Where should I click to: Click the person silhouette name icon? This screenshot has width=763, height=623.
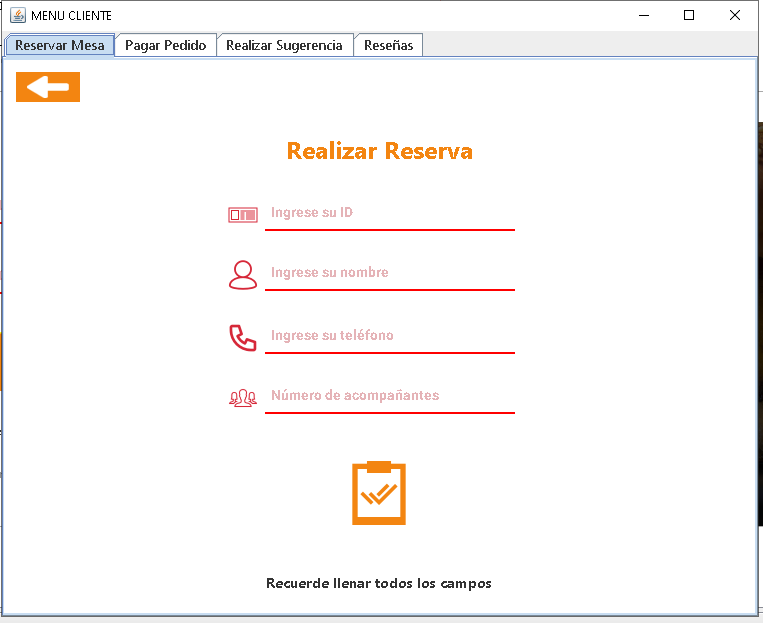point(243,275)
